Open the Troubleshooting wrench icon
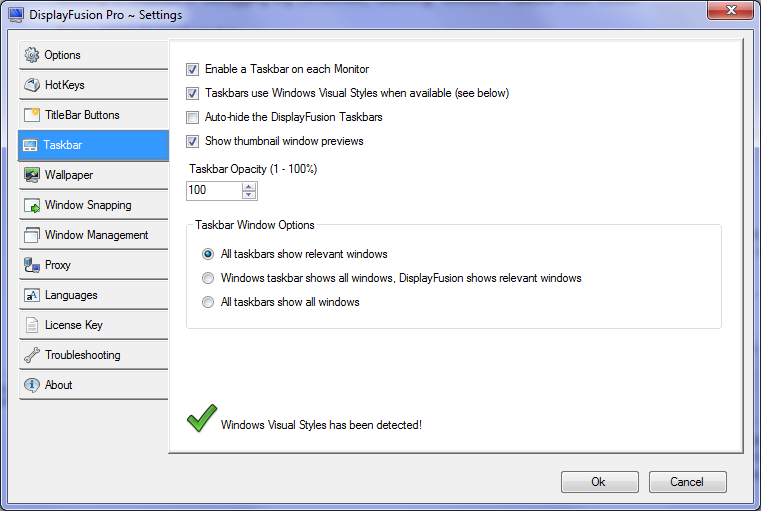This screenshot has height=511, width=761. (x=32, y=355)
